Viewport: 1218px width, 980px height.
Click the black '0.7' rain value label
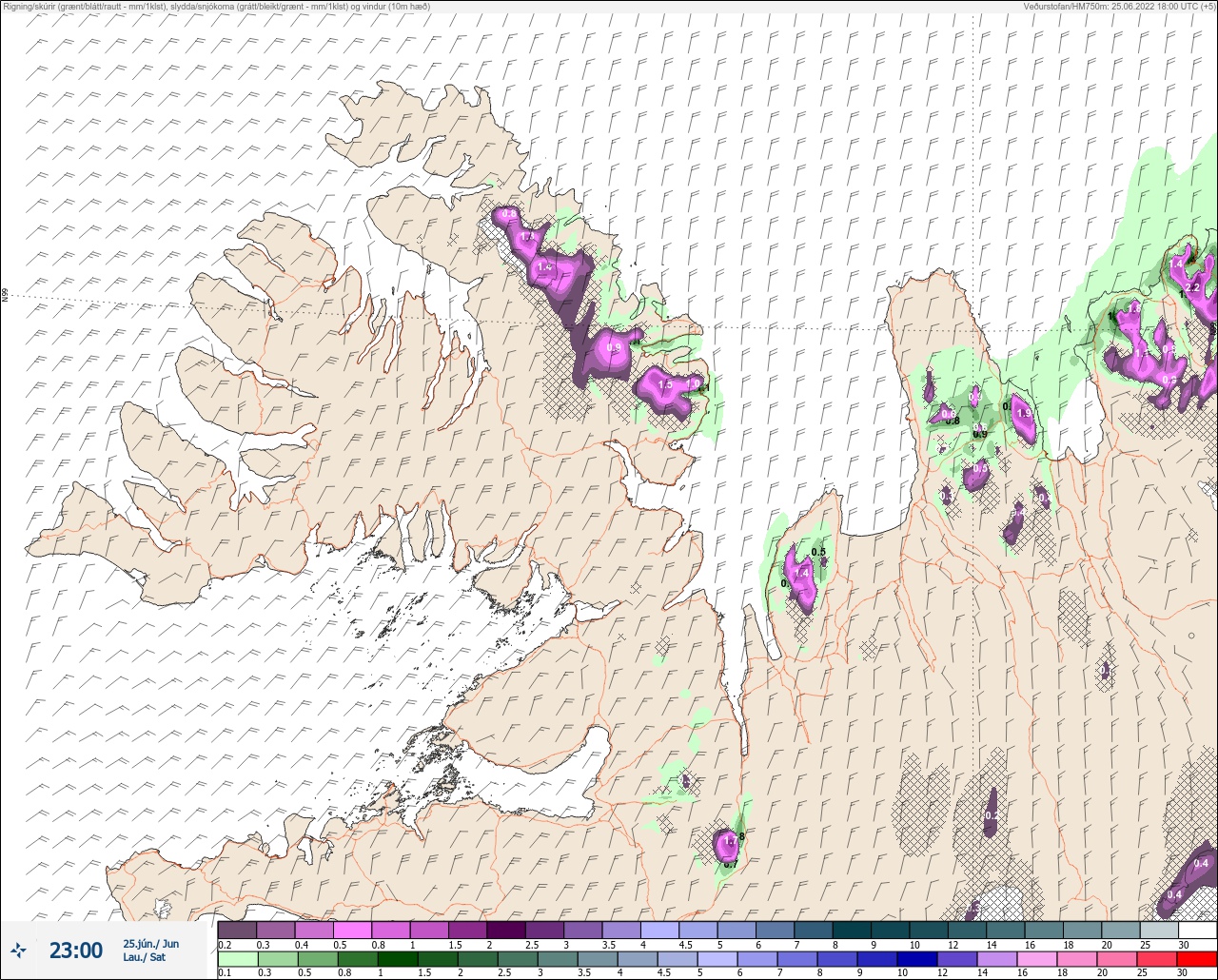730,863
